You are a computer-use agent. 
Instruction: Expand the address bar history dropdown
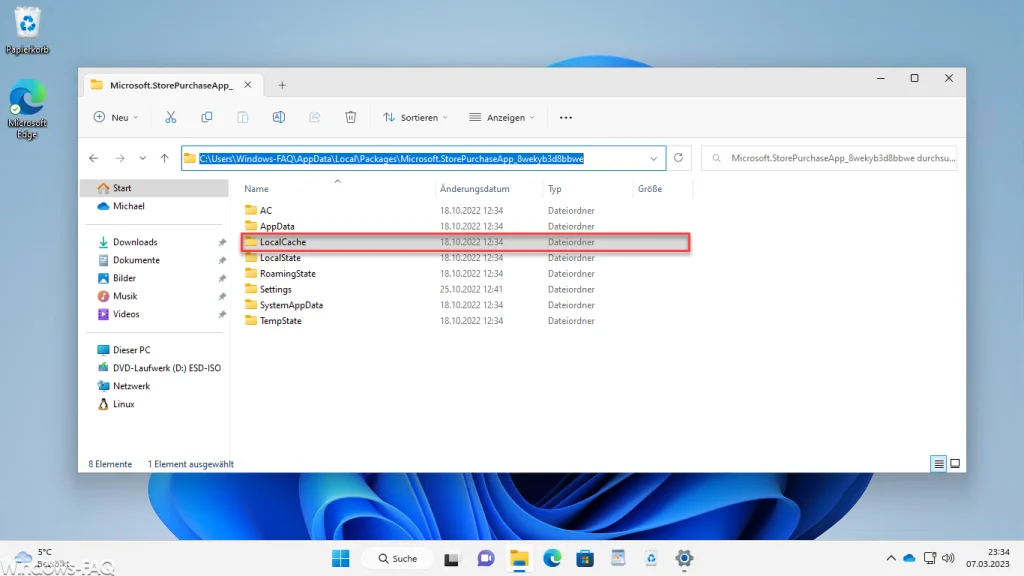coord(653,159)
